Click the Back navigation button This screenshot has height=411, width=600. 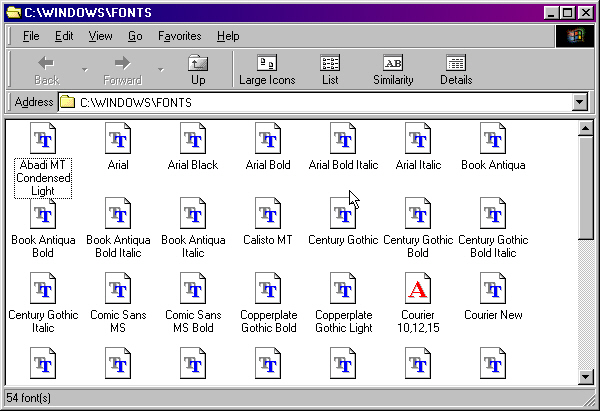click(46, 70)
